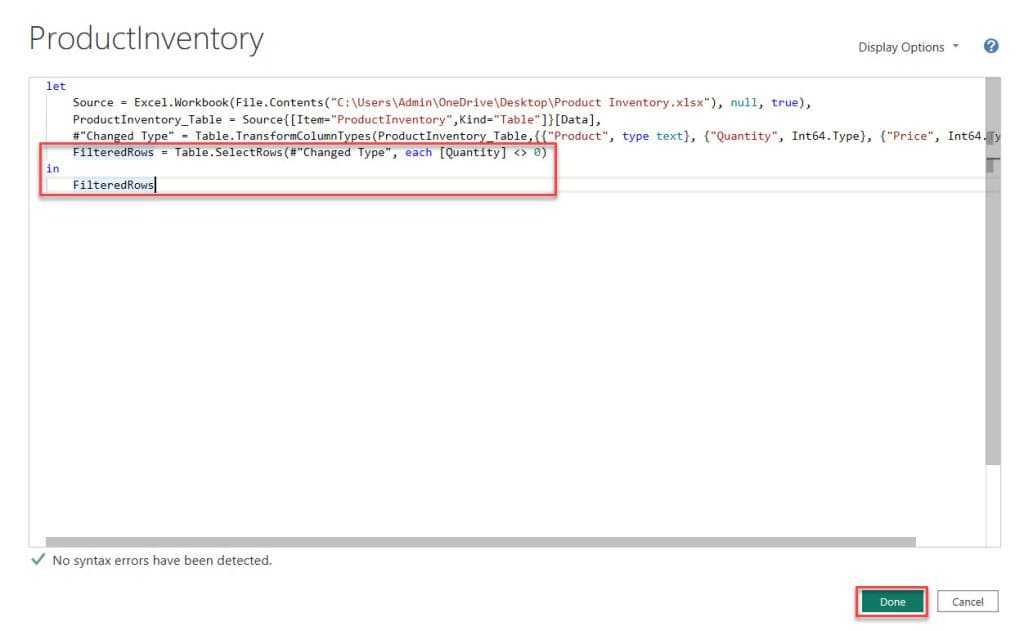
Task: Click the 'FilteredRows = Table.SelectRows' line
Action: click(x=310, y=152)
